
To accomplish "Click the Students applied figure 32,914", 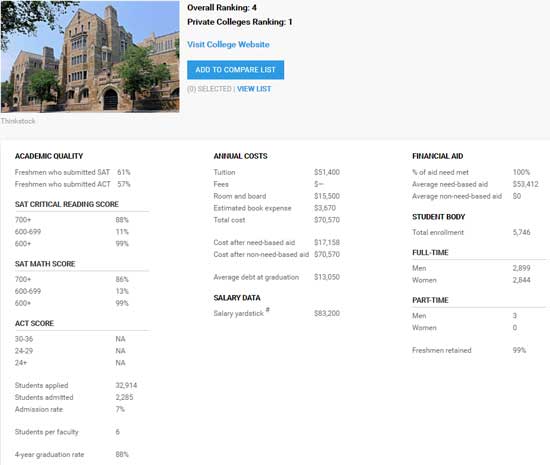I will click(x=126, y=385).
